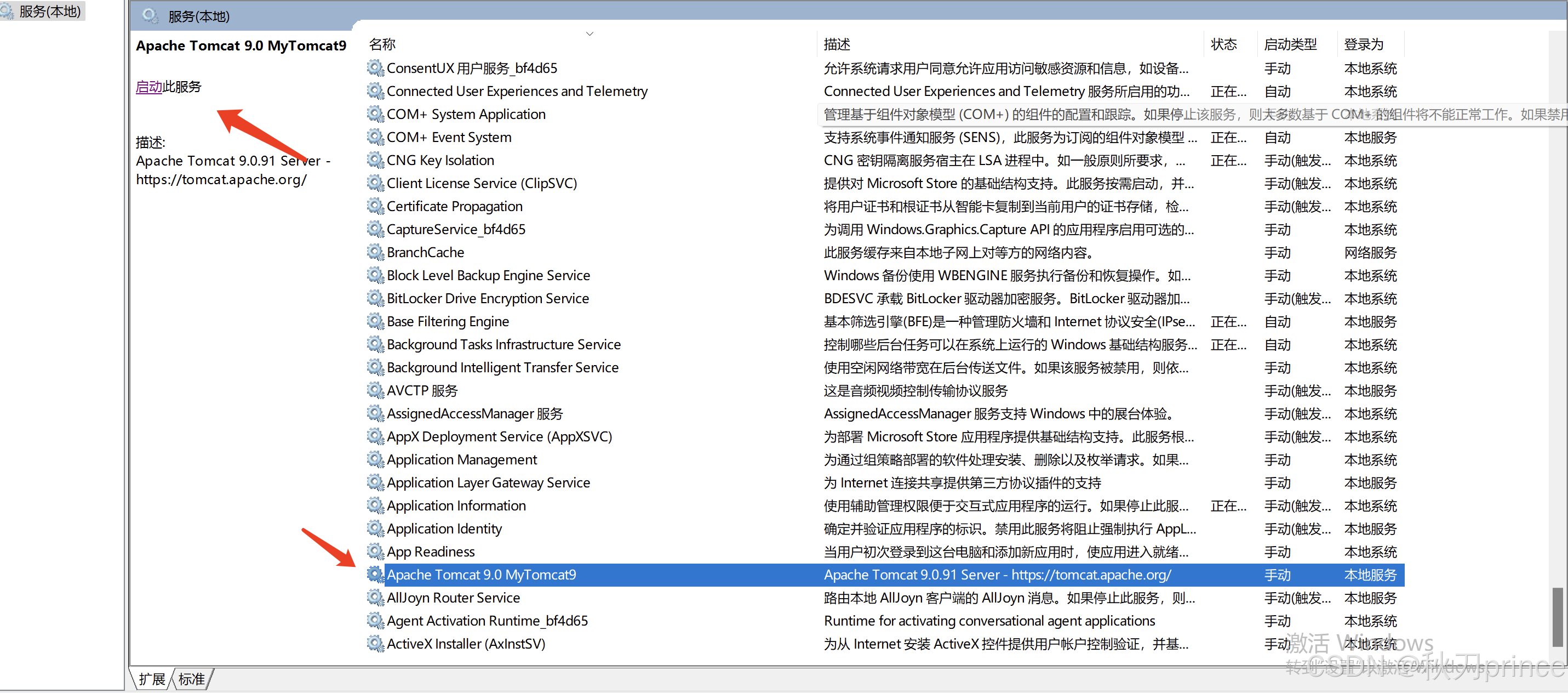This screenshot has height=693, width=1568.
Task: Click the Block Level Backup Engine Service icon
Action: click(376, 275)
